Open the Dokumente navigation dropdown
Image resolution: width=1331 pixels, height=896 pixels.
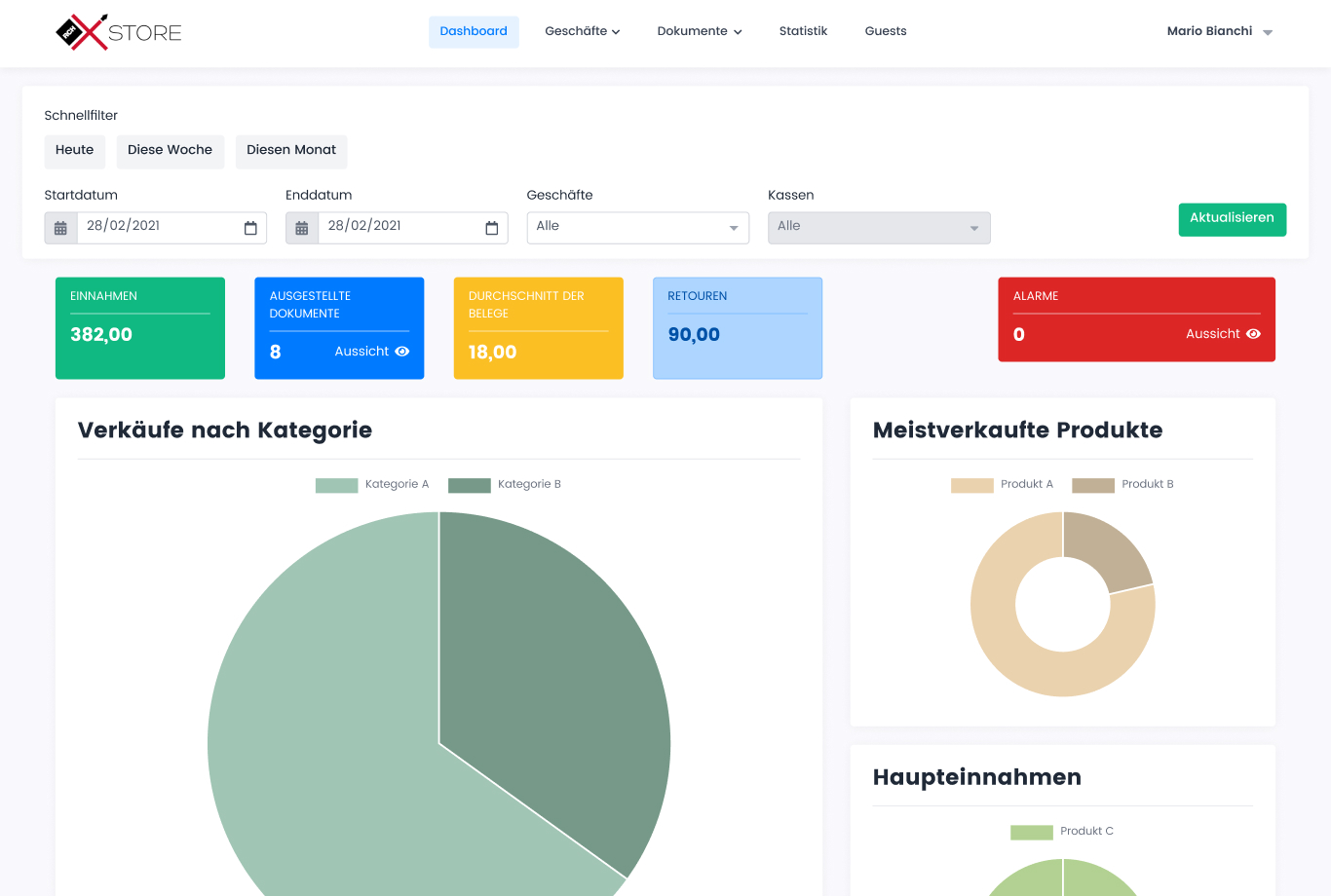(700, 31)
